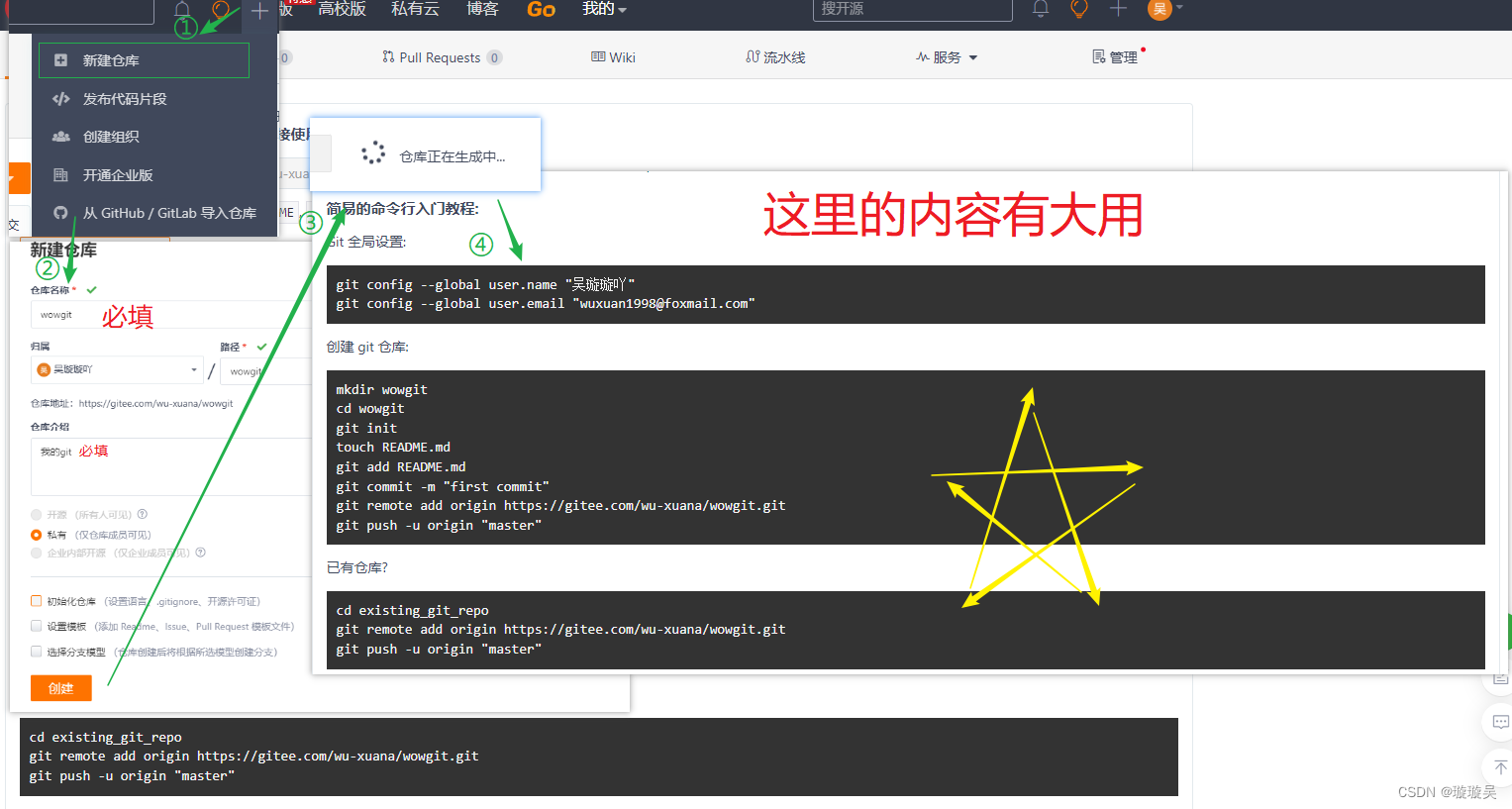Select 企业内部开源 radio option
Viewport: 1512px width, 809px height.
(37, 554)
